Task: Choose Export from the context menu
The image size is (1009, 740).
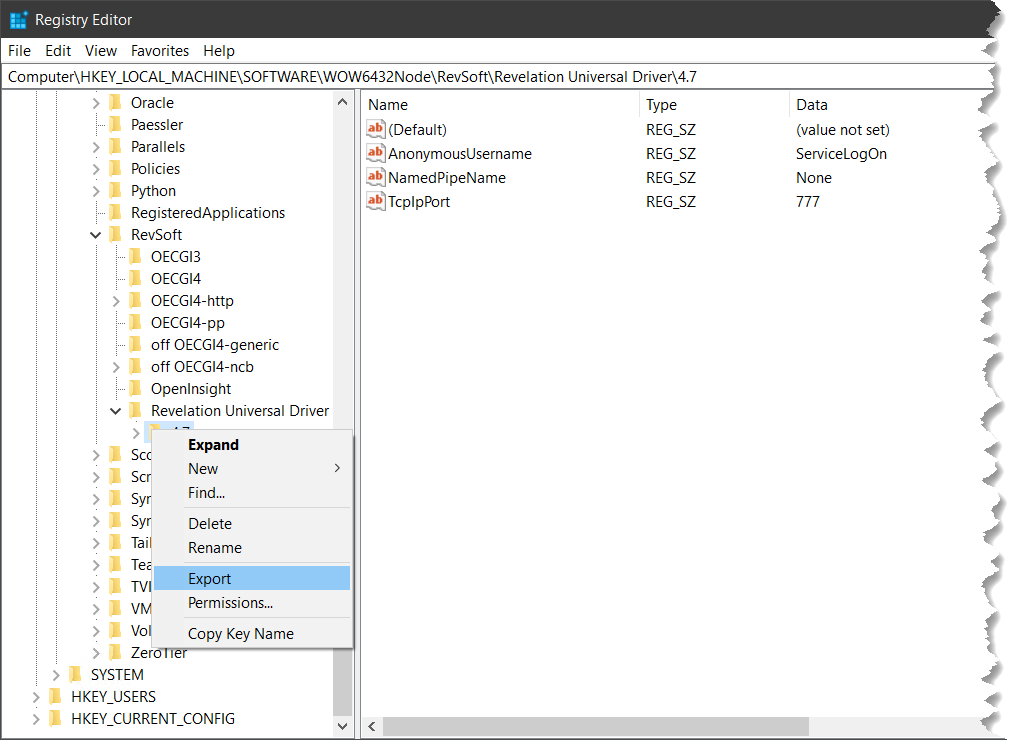Action: pos(210,579)
